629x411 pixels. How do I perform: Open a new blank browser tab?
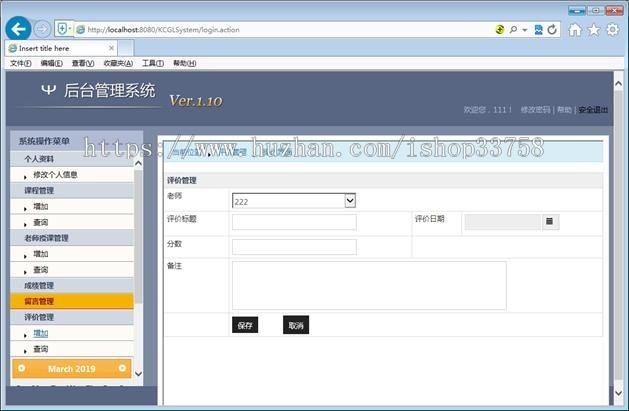coord(126,48)
